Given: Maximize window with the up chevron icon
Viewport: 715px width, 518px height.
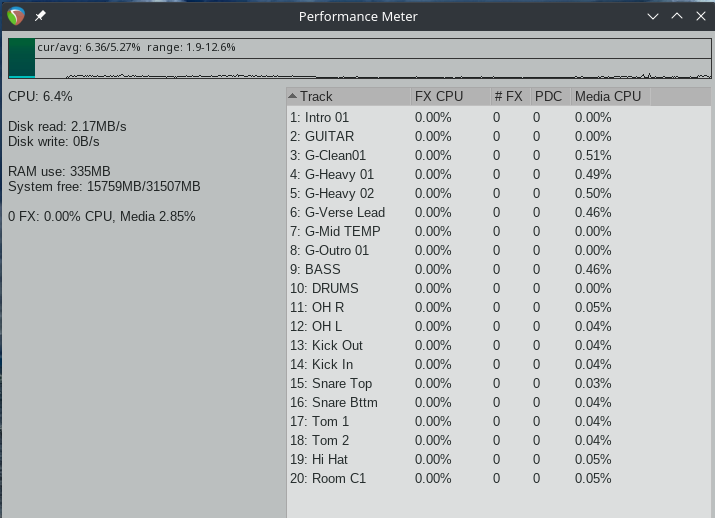Looking at the screenshot, I should tap(677, 16).
